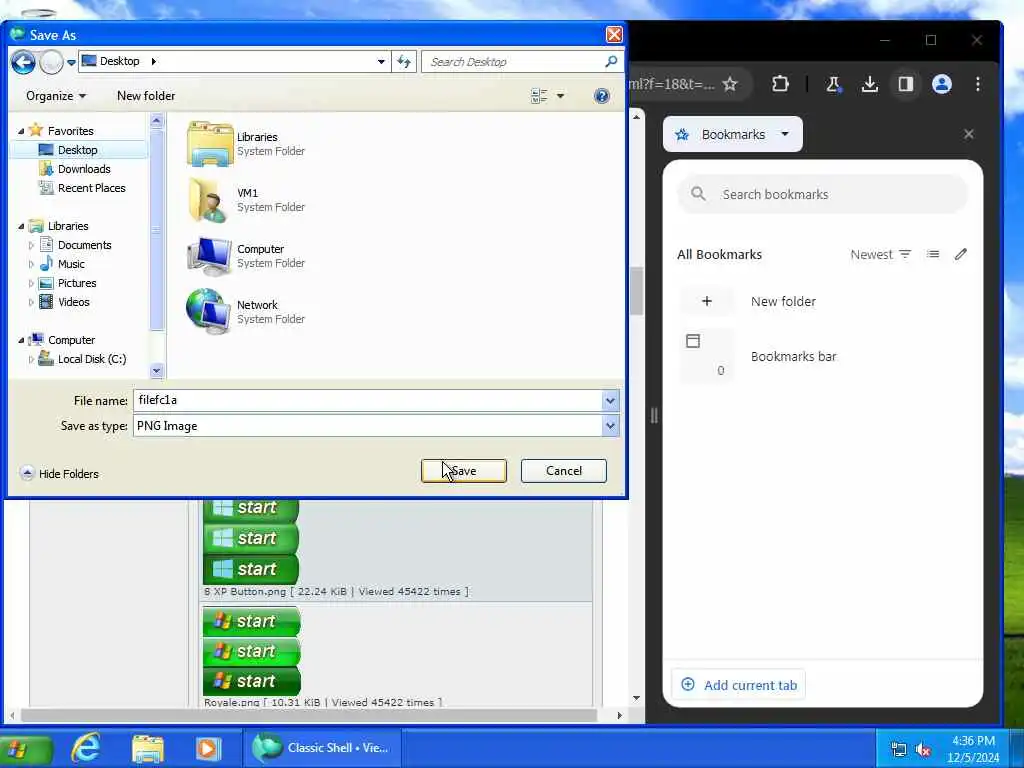Open the Bookmarks side panel selector dropdown
1024x768 pixels.
[x=733, y=135]
